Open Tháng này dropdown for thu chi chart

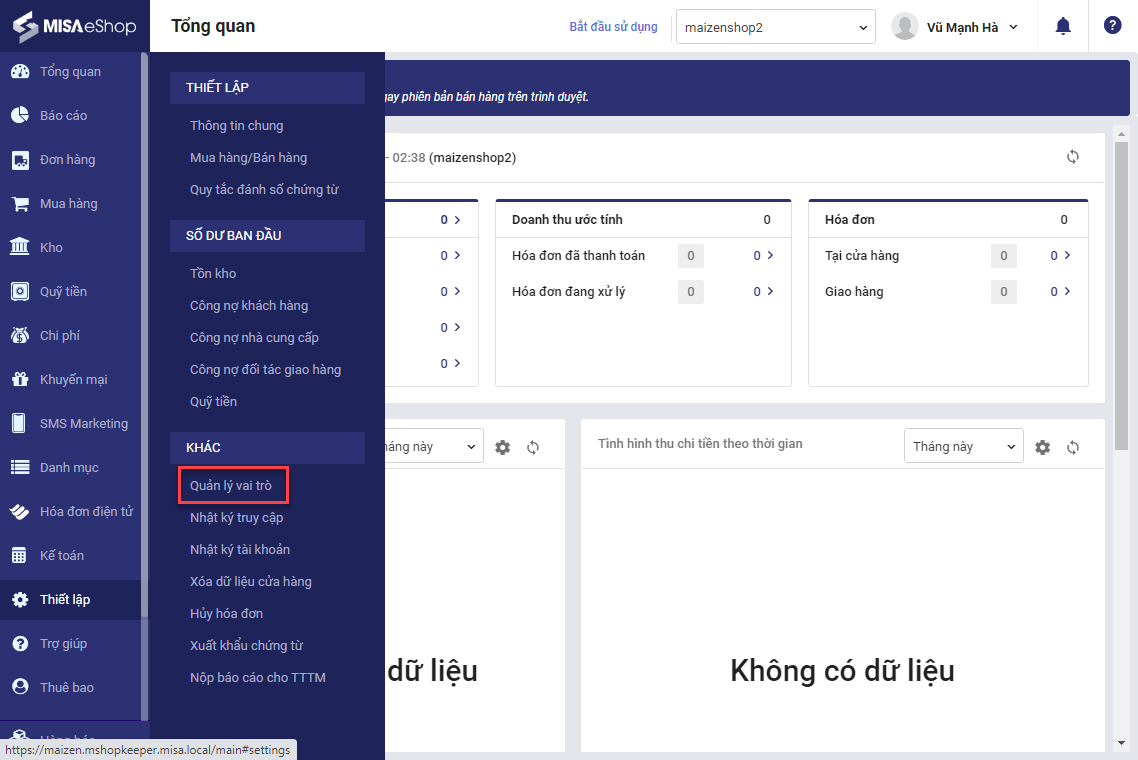tap(963, 446)
